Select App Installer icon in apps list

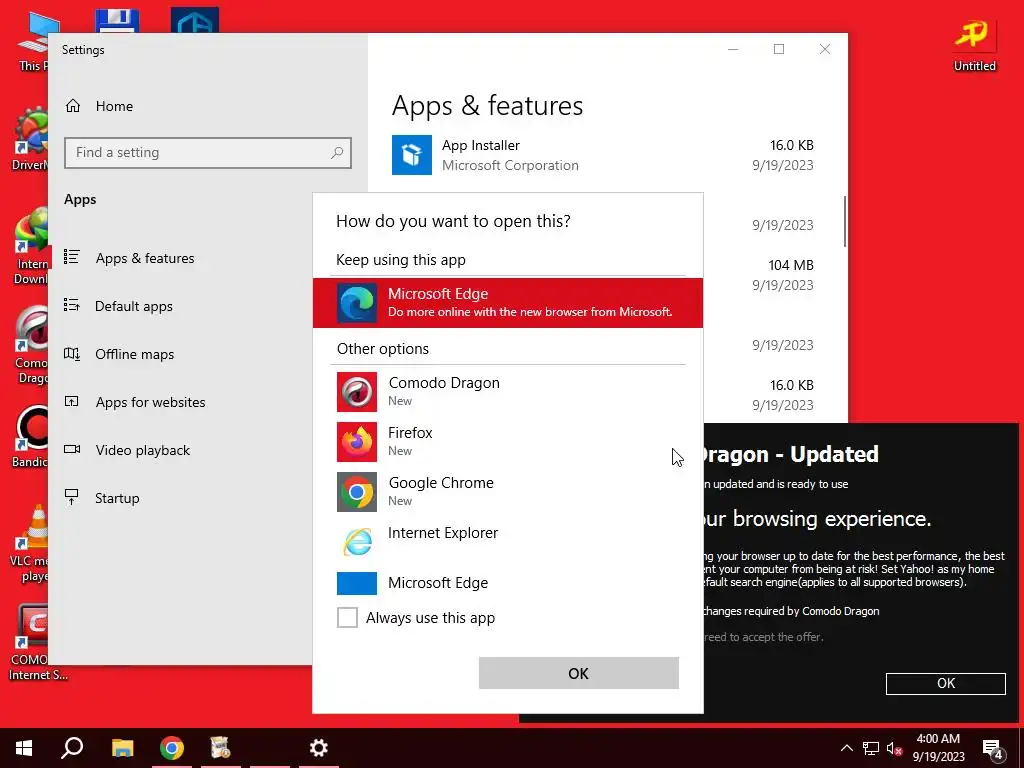click(411, 155)
